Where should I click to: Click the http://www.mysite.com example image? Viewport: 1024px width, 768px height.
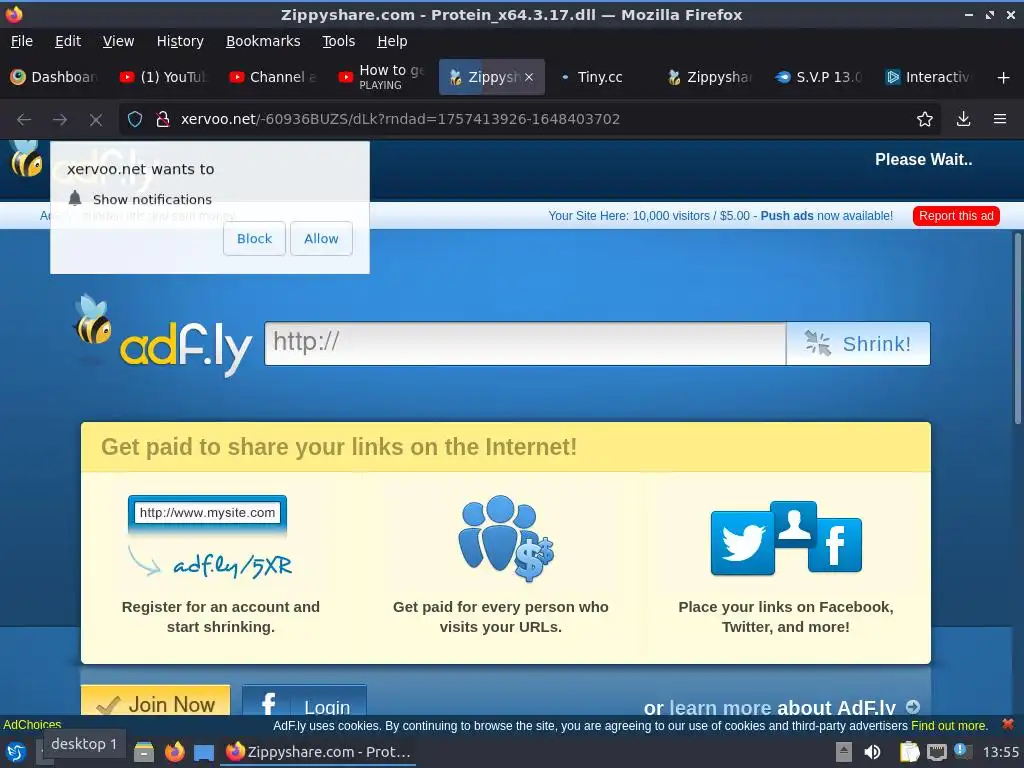pyautogui.click(x=208, y=513)
